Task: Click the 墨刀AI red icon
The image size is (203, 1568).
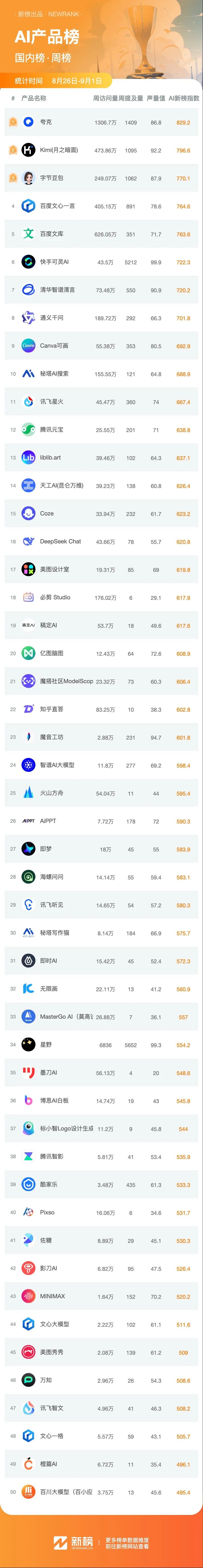Action: [x=28, y=1073]
